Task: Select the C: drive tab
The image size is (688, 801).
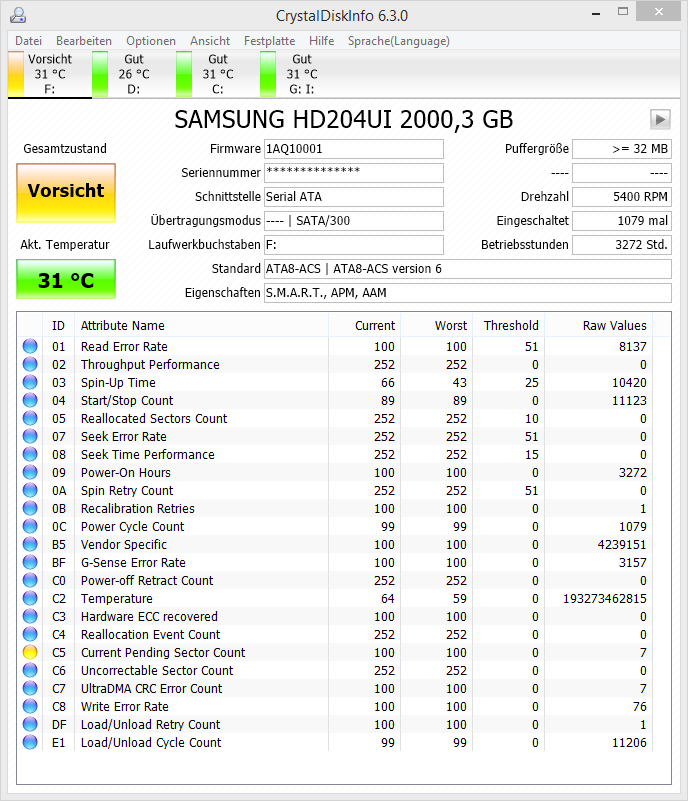Action: (x=218, y=74)
